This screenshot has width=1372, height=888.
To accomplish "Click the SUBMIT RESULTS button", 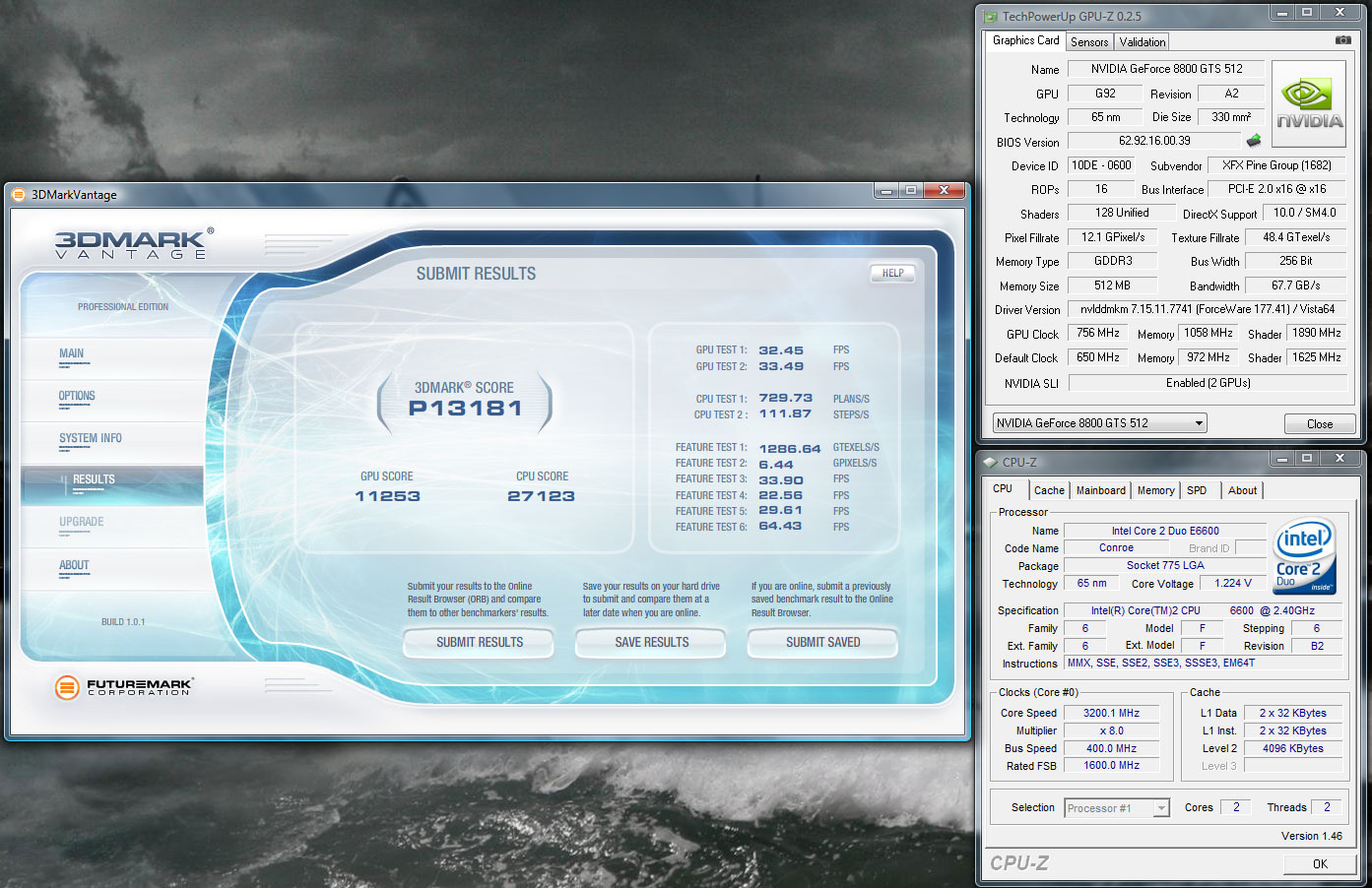I will 480,642.
